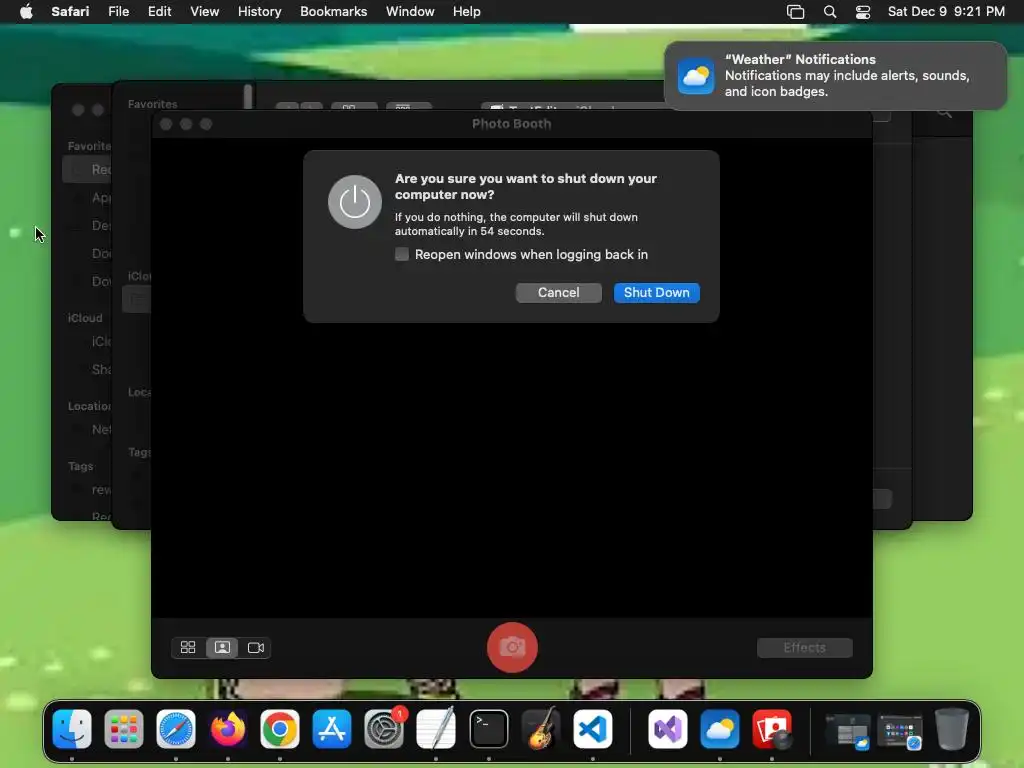Viewport: 1024px width, 768px height.
Task: Open Visual Studio Code in Dock
Action: point(593,729)
